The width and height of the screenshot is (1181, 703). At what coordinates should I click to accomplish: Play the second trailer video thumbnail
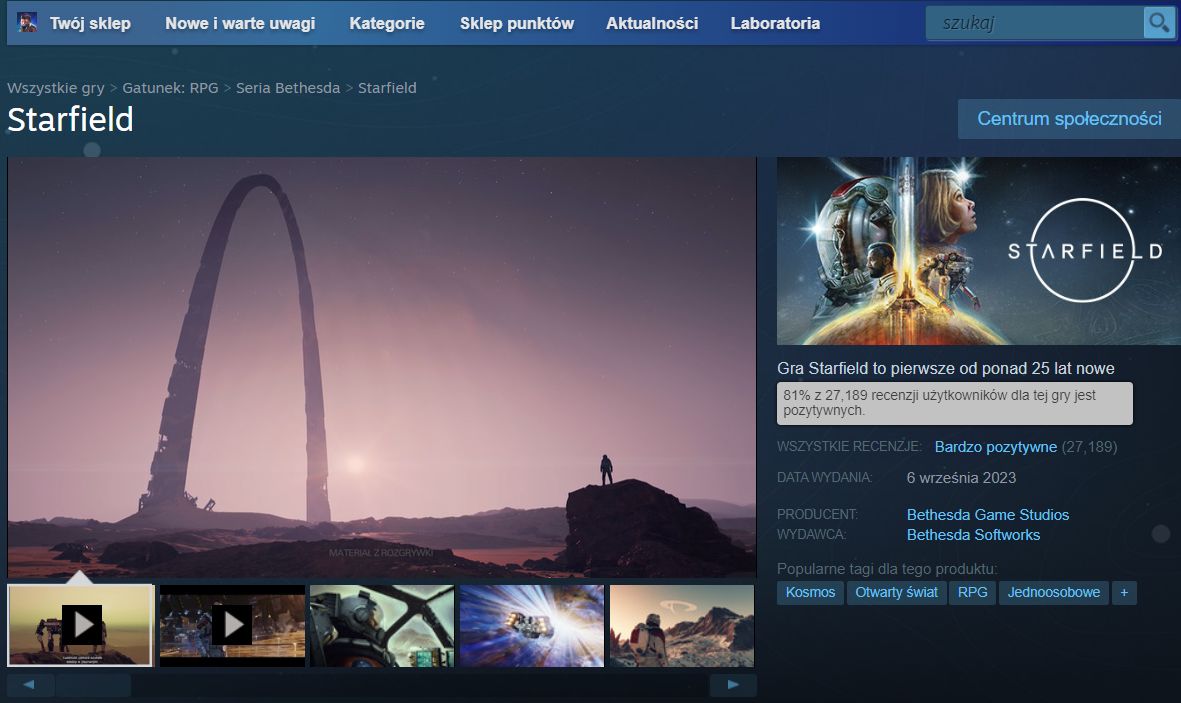point(232,625)
